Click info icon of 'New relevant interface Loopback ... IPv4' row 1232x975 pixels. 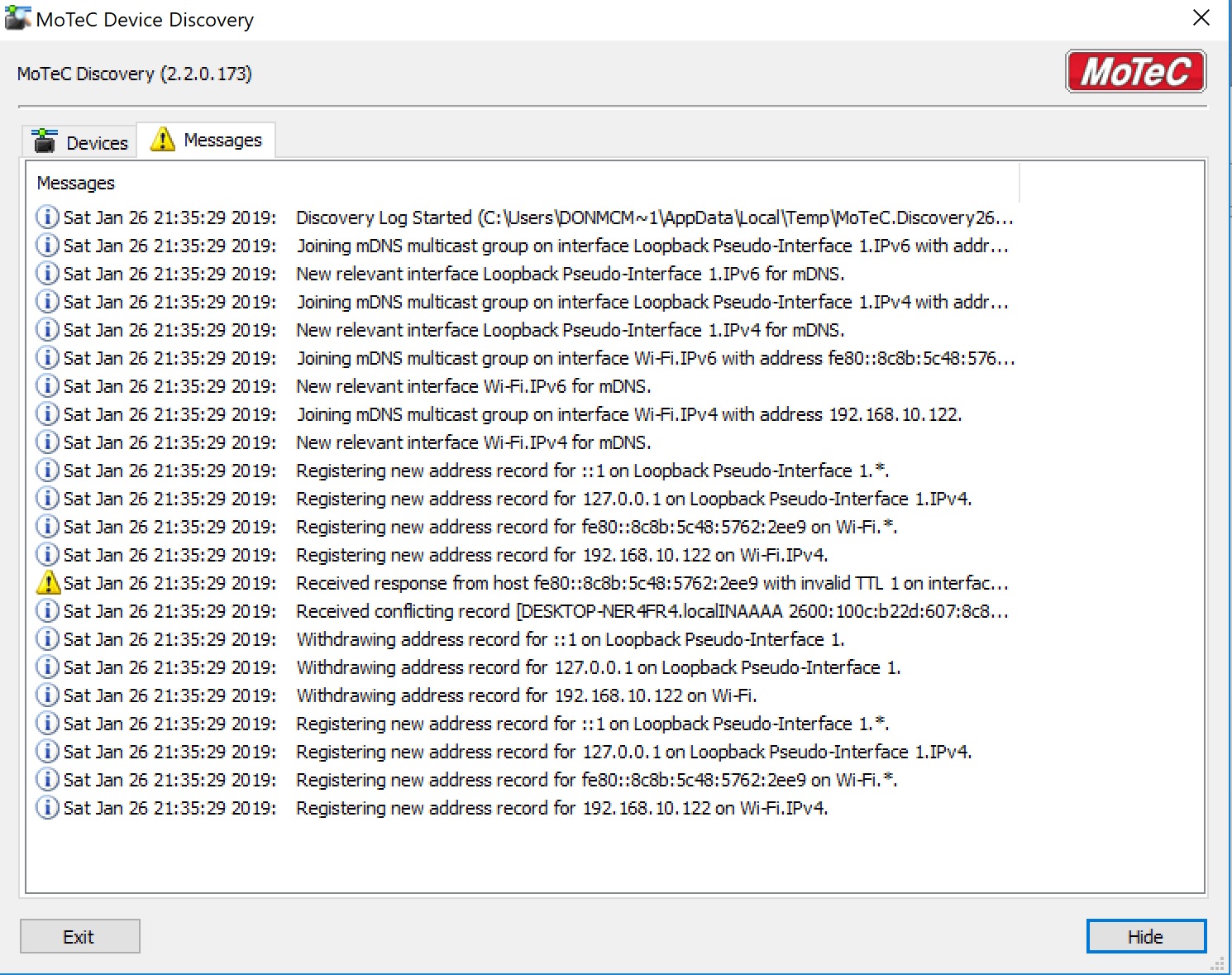click(x=47, y=329)
